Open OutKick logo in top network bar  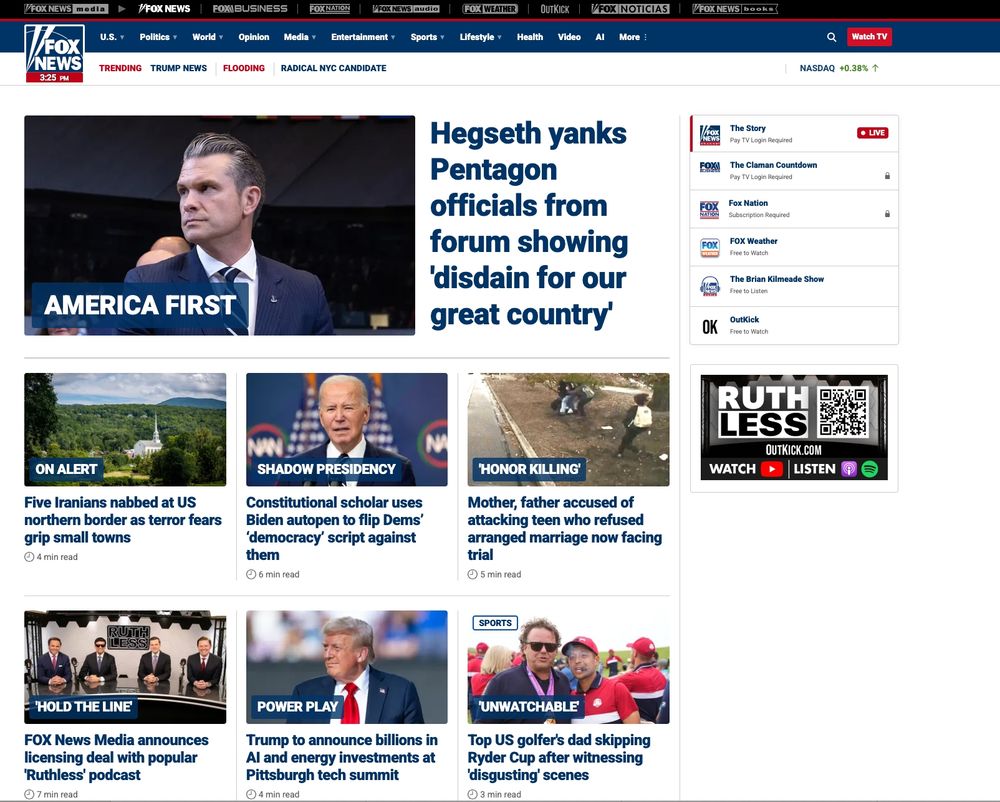tap(555, 9)
